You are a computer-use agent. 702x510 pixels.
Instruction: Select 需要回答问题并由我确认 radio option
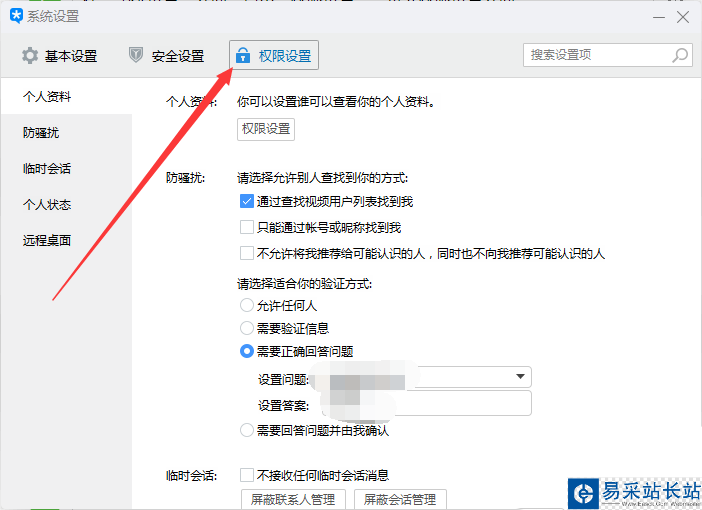247,430
